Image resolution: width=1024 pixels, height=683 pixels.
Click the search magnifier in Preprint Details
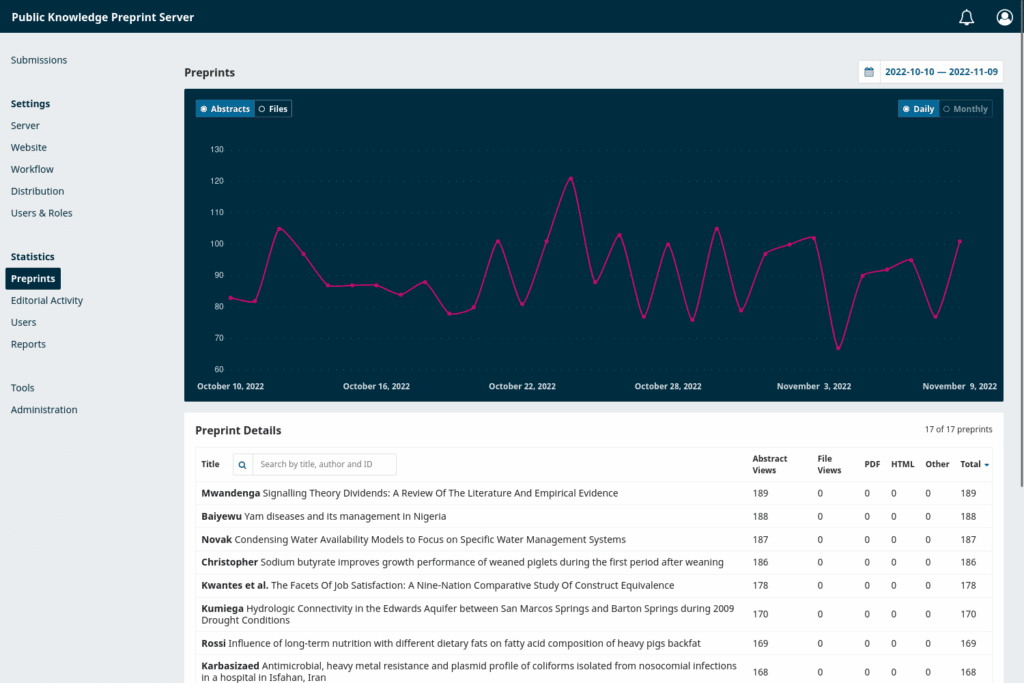pyautogui.click(x=240, y=464)
